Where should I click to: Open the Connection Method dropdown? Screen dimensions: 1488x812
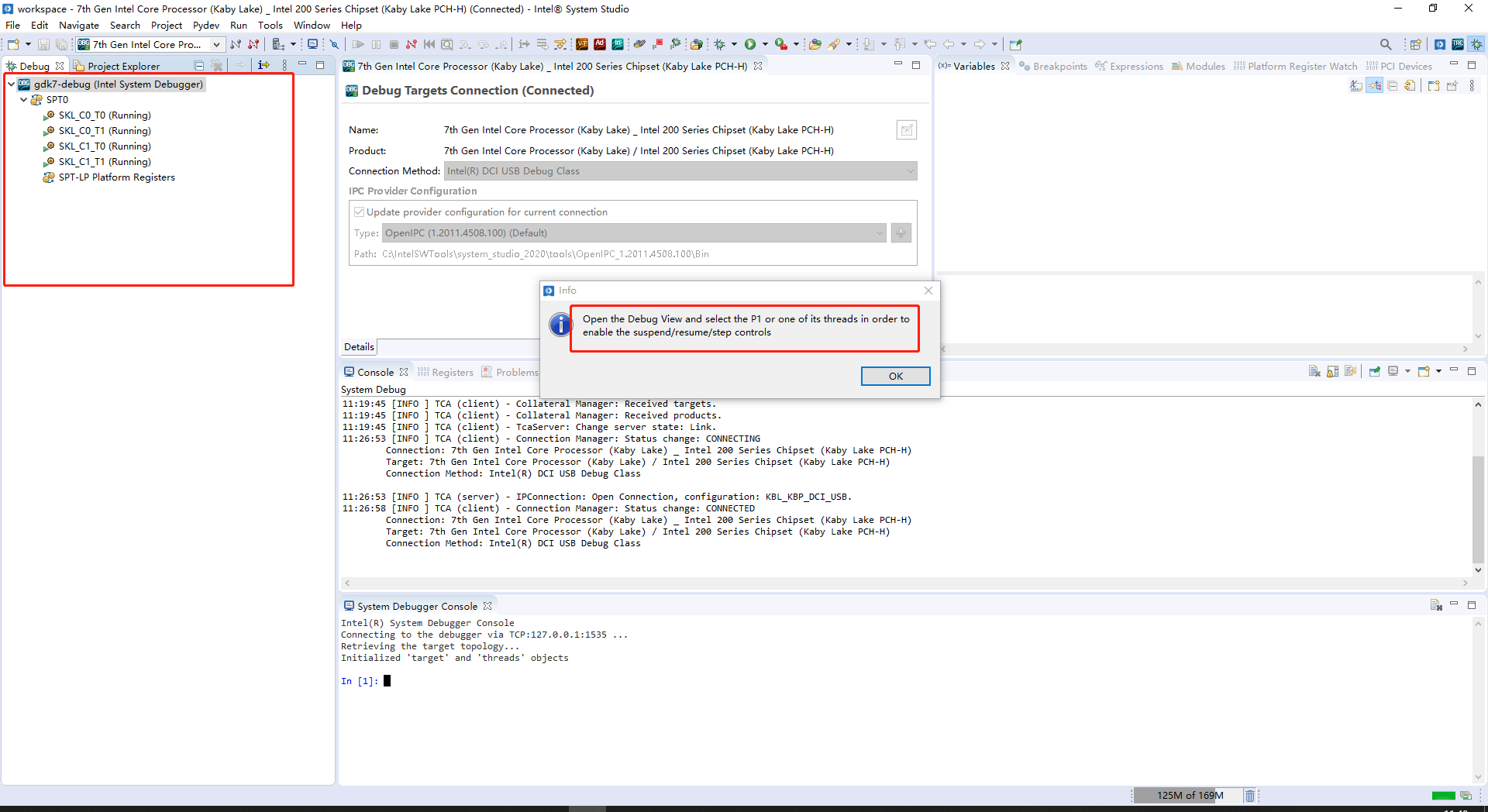coord(910,170)
